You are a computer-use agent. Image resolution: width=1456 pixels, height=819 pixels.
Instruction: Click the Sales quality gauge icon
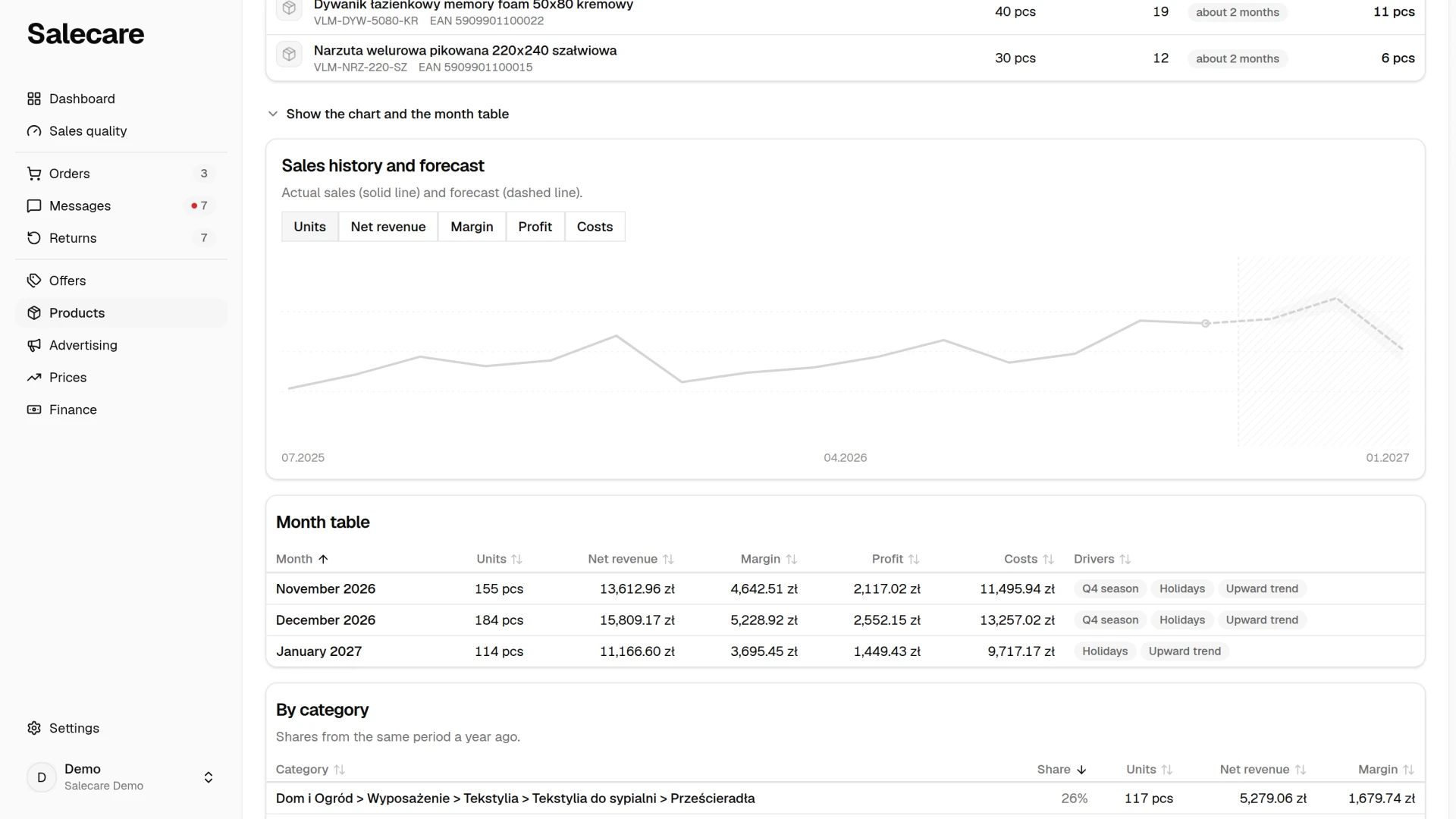[x=34, y=131]
